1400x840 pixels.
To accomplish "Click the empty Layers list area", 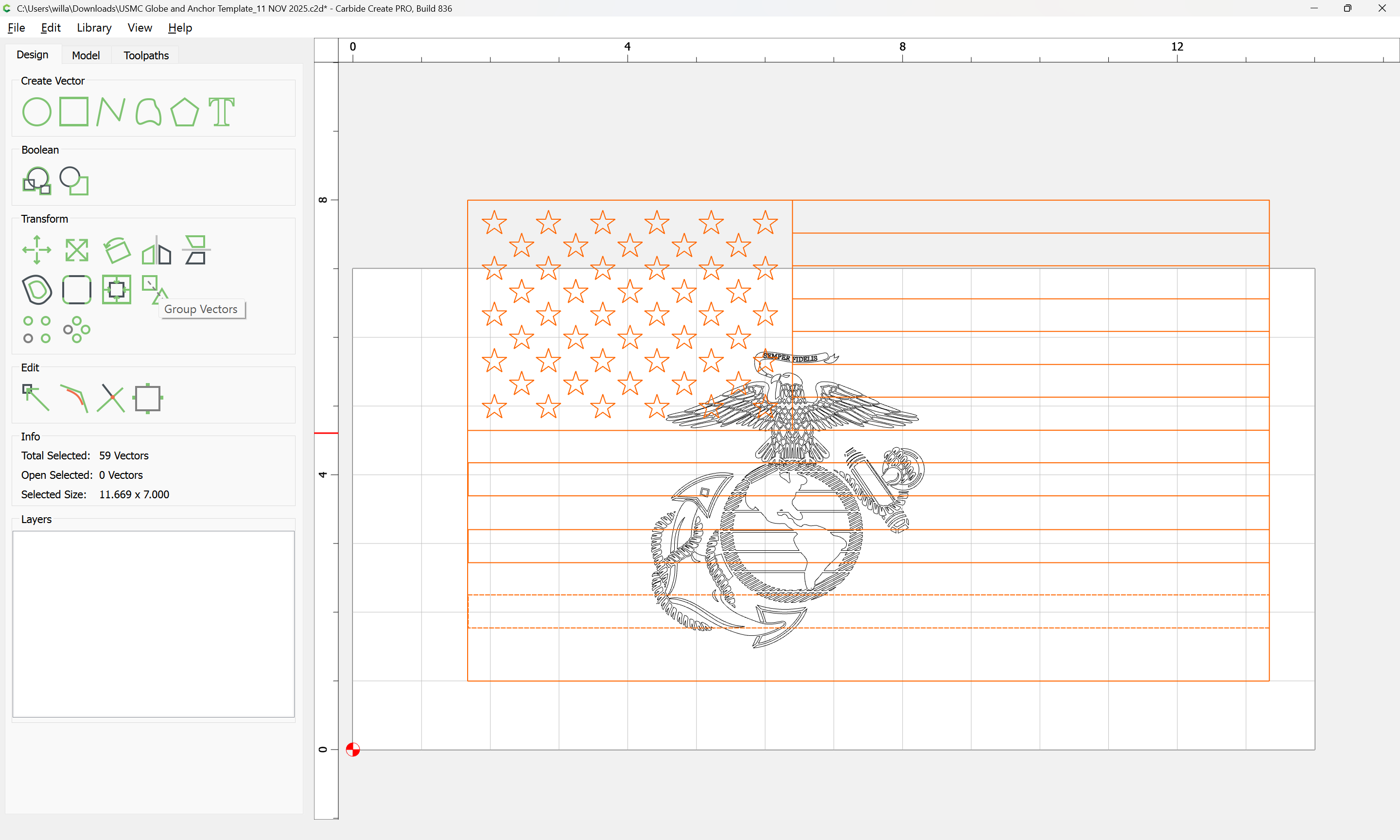I will [153, 624].
